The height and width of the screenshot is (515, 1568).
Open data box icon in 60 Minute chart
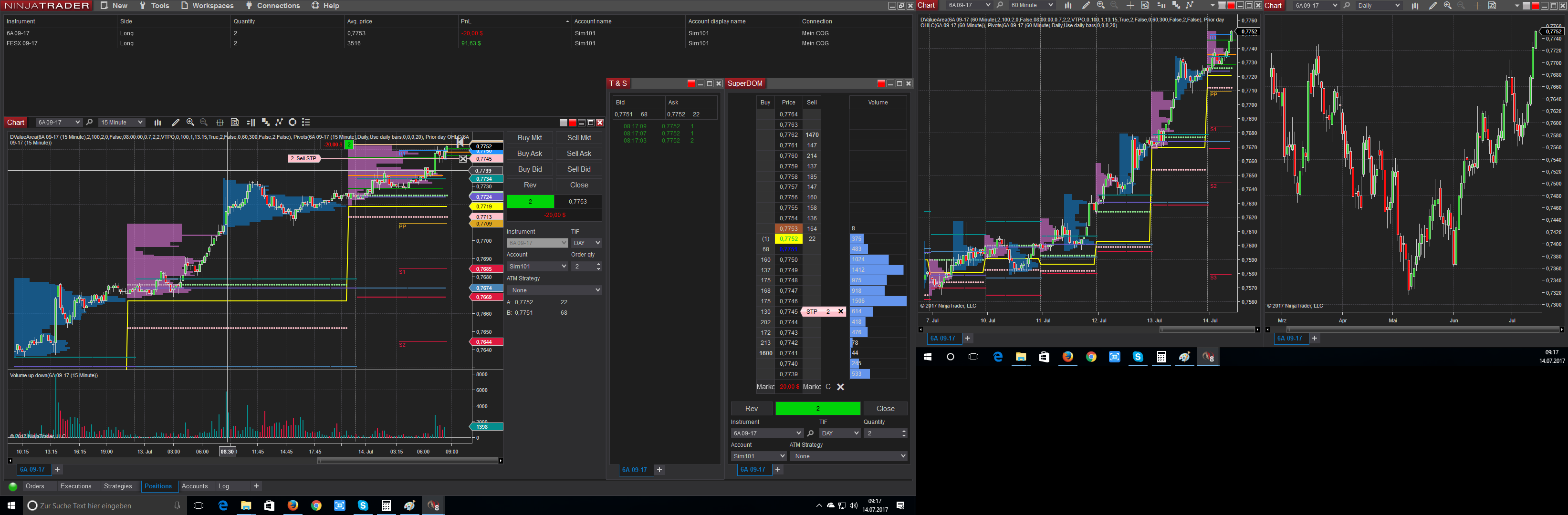[1145, 5]
